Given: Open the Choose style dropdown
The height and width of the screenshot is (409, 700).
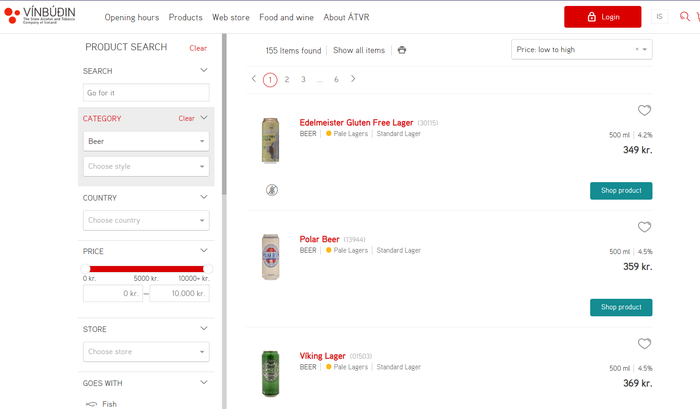Looking at the screenshot, I should [146, 167].
